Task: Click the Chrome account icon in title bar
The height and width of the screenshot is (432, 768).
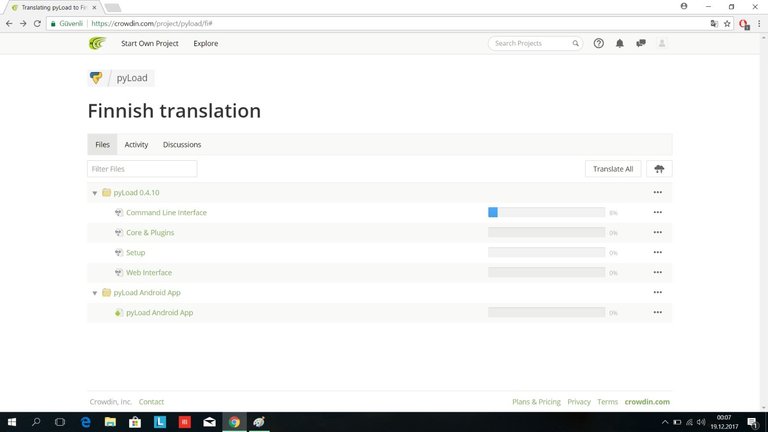Action: (684, 6)
